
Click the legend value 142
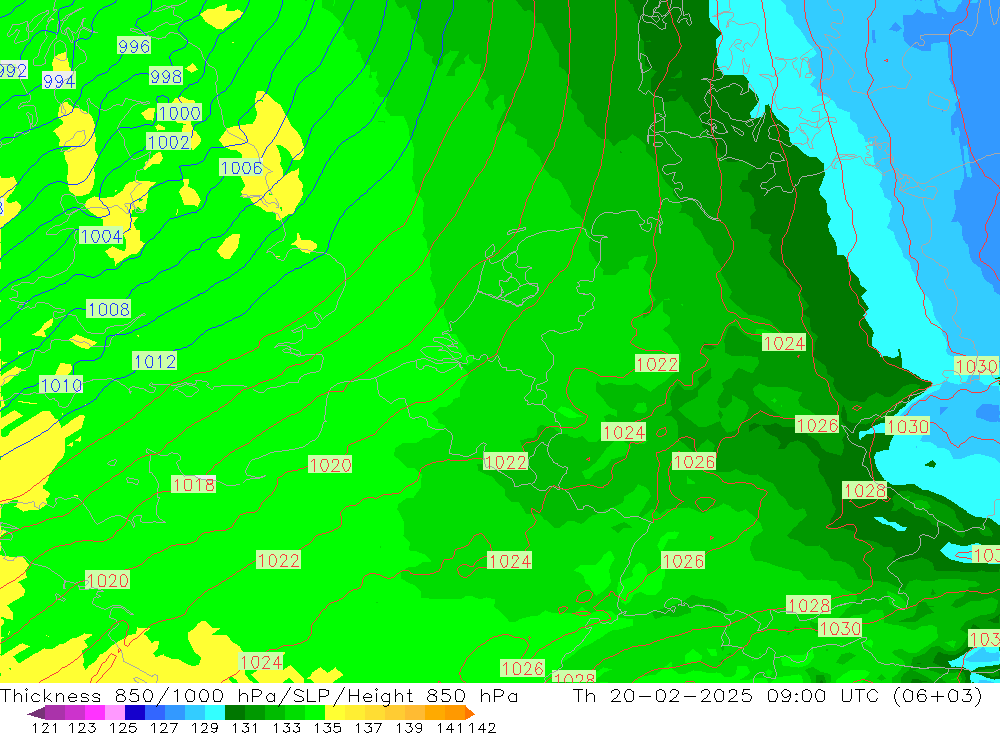click(482, 727)
